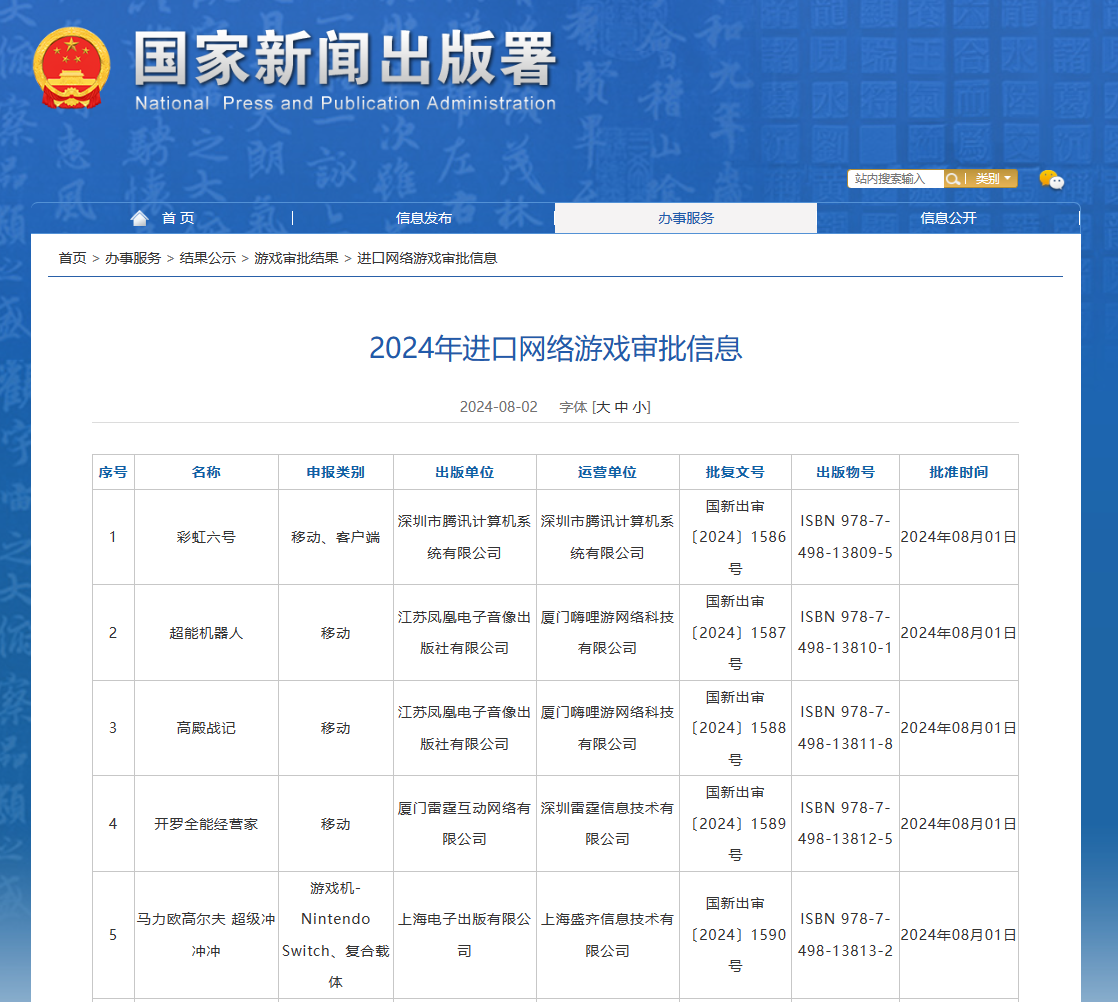Image resolution: width=1118 pixels, height=1002 pixels.
Task: Click the search magnifier icon
Action: point(953,179)
